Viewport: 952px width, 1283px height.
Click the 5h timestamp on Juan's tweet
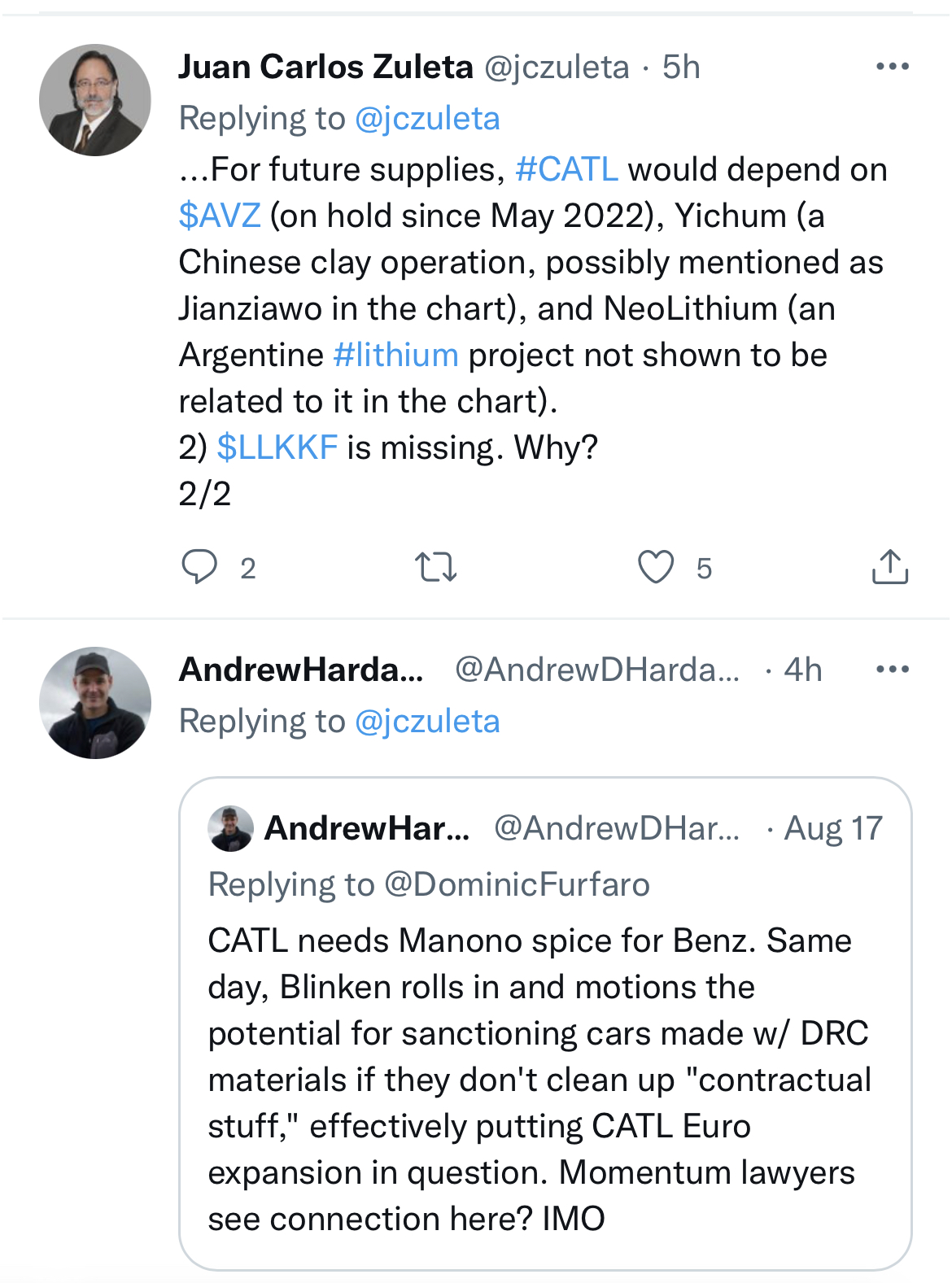pyautogui.click(x=681, y=67)
